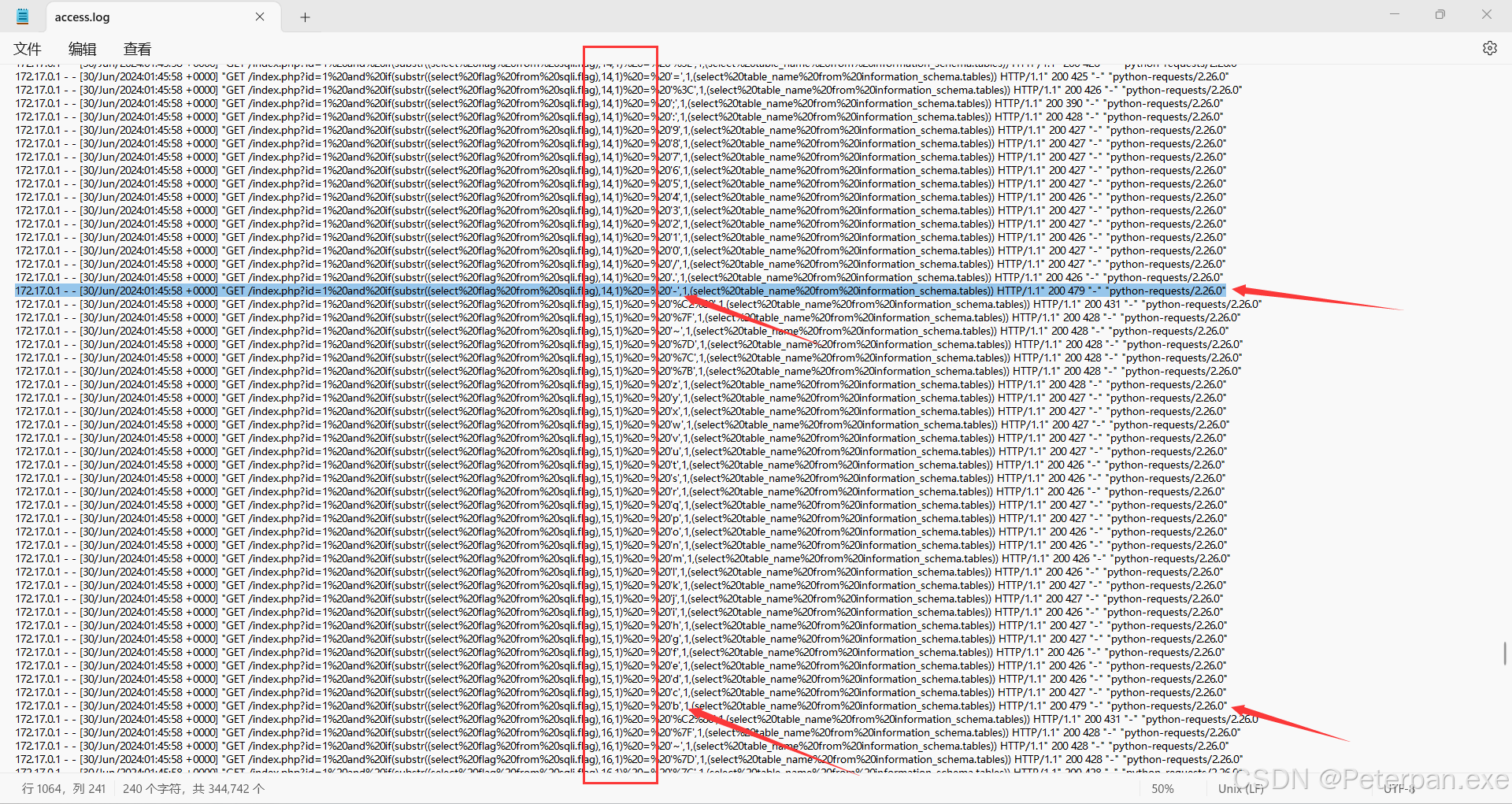Click the log line with 14,1)=%20'%3C'
Screen dimensions: 1512x804
[628, 90]
